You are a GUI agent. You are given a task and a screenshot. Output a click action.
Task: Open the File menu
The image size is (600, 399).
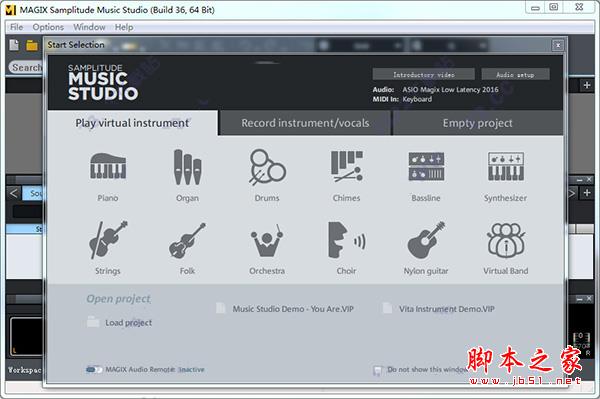click(16, 27)
